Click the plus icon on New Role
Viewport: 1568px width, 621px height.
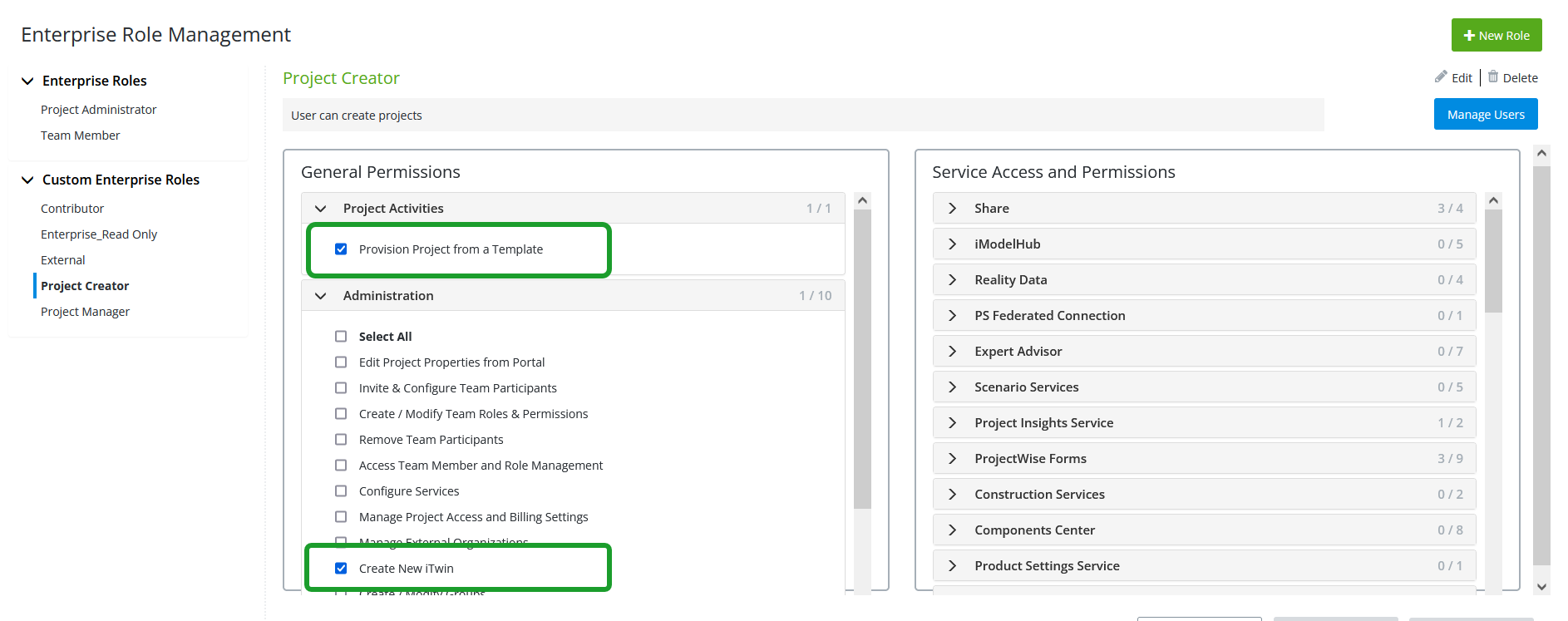tap(1469, 36)
